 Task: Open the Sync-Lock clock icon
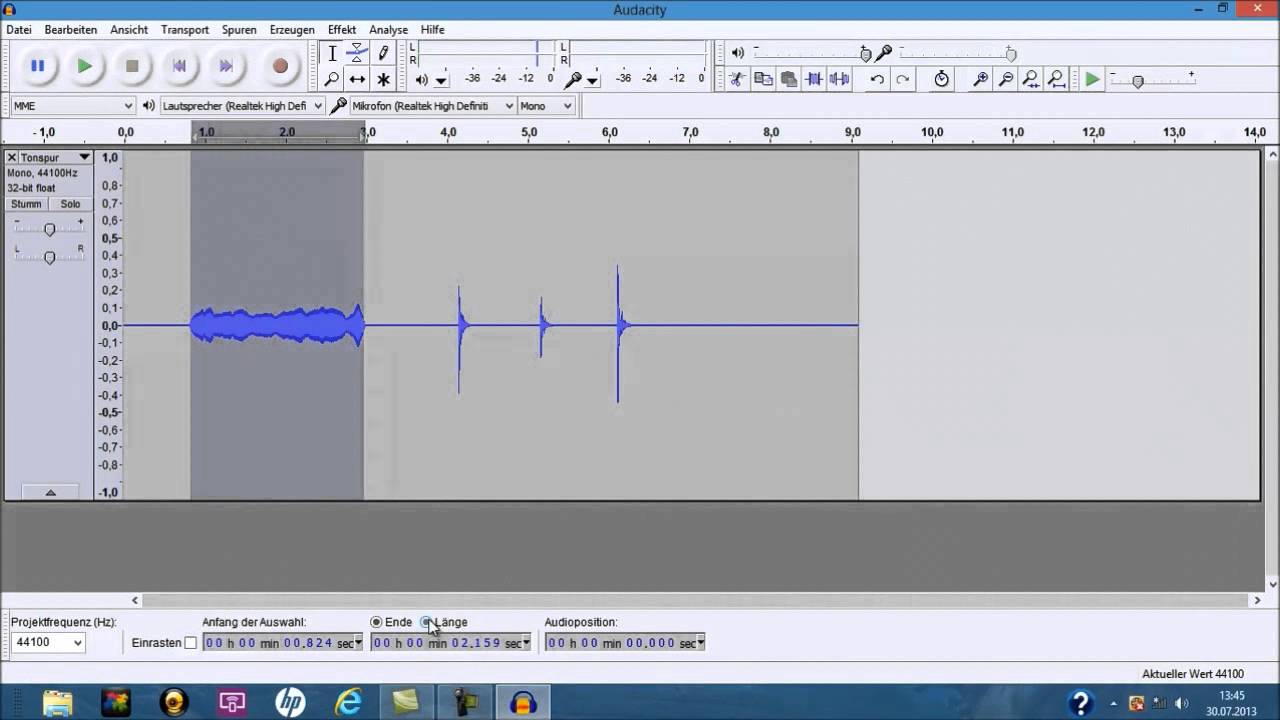coord(941,79)
